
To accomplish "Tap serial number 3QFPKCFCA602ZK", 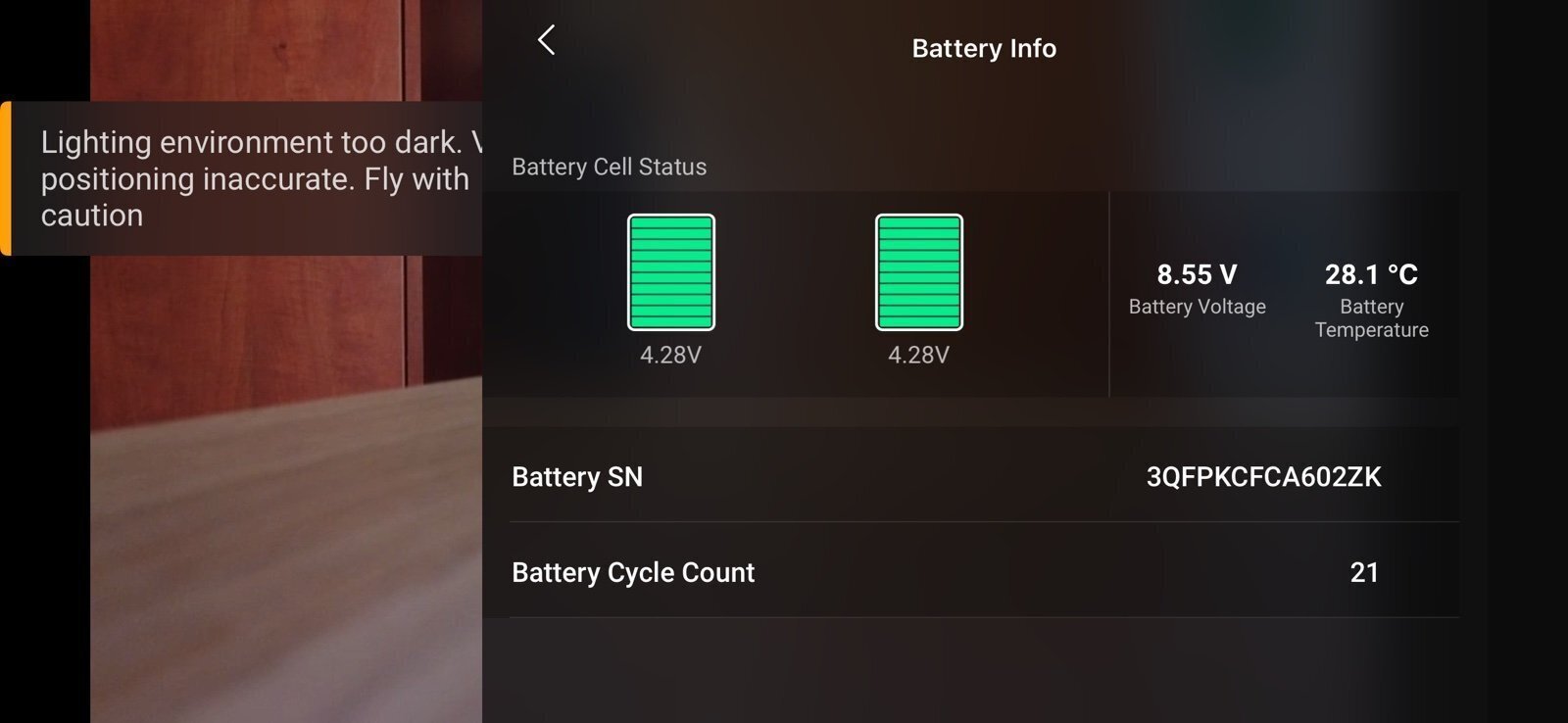I will click(1263, 477).
